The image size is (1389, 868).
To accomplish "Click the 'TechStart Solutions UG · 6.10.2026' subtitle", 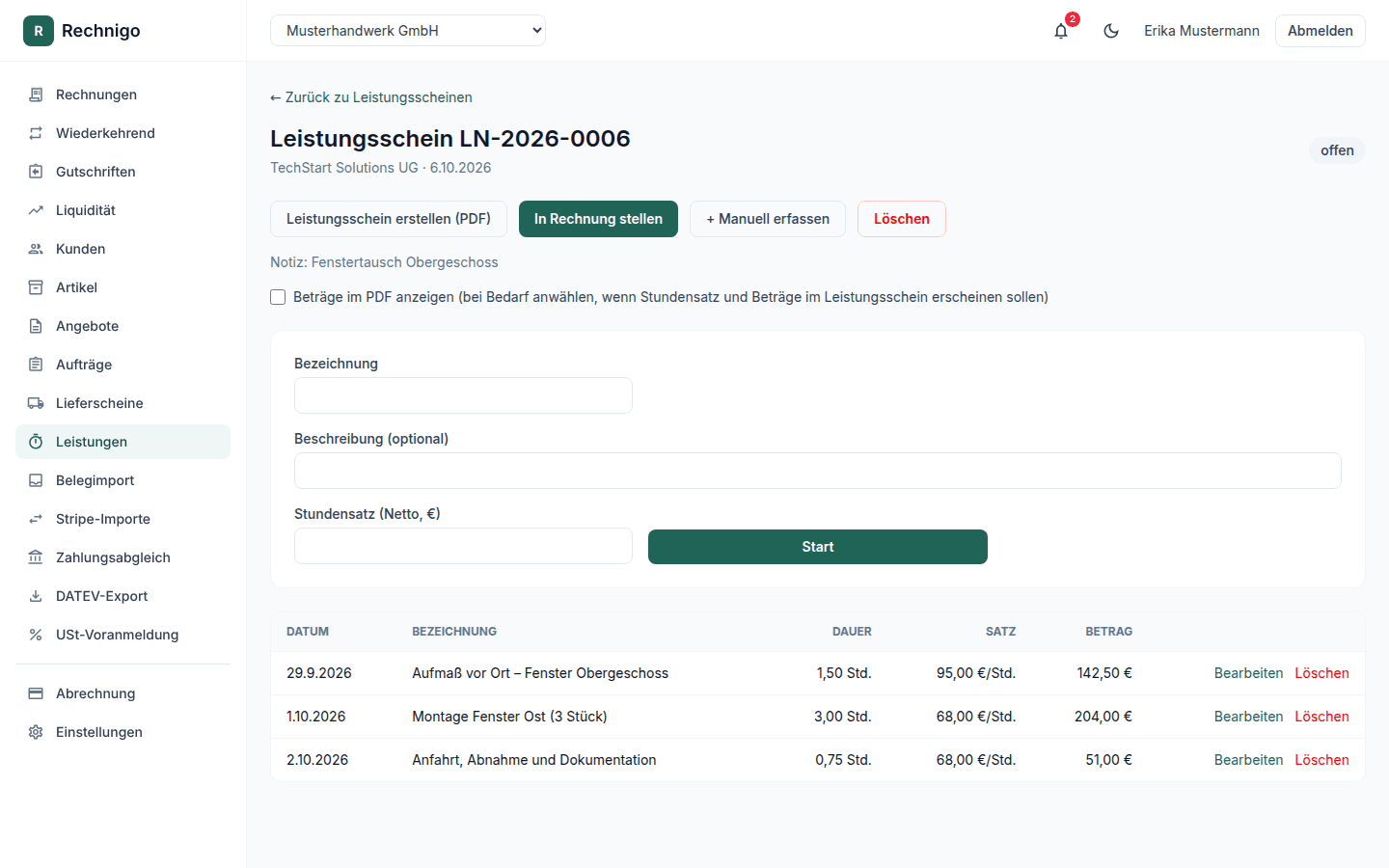I will (381, 168).
